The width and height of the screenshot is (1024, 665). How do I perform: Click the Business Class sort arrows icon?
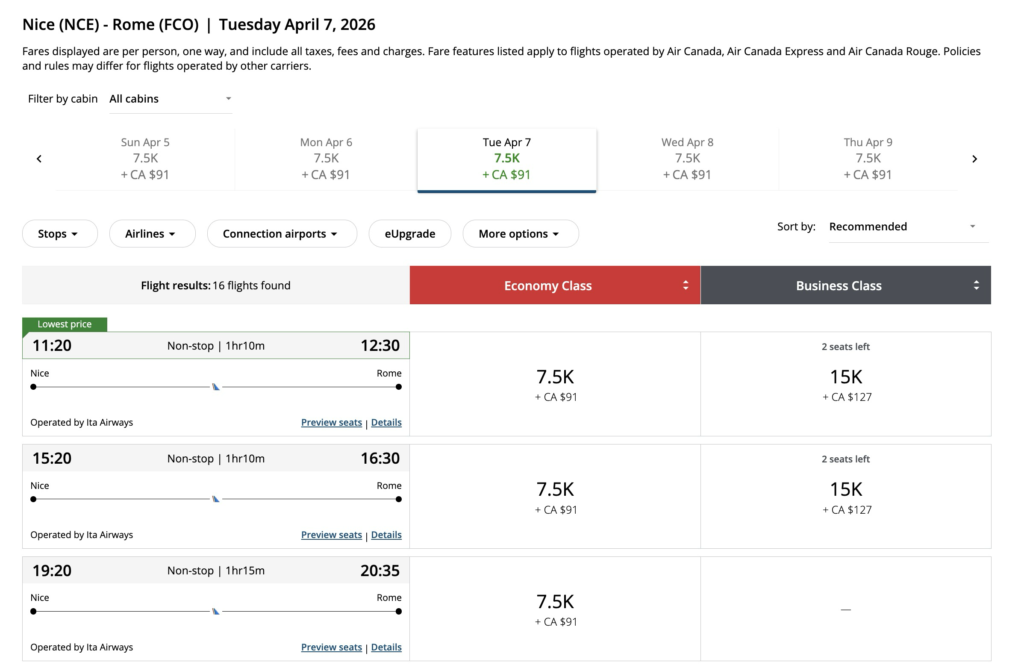(x=976, y=285)
